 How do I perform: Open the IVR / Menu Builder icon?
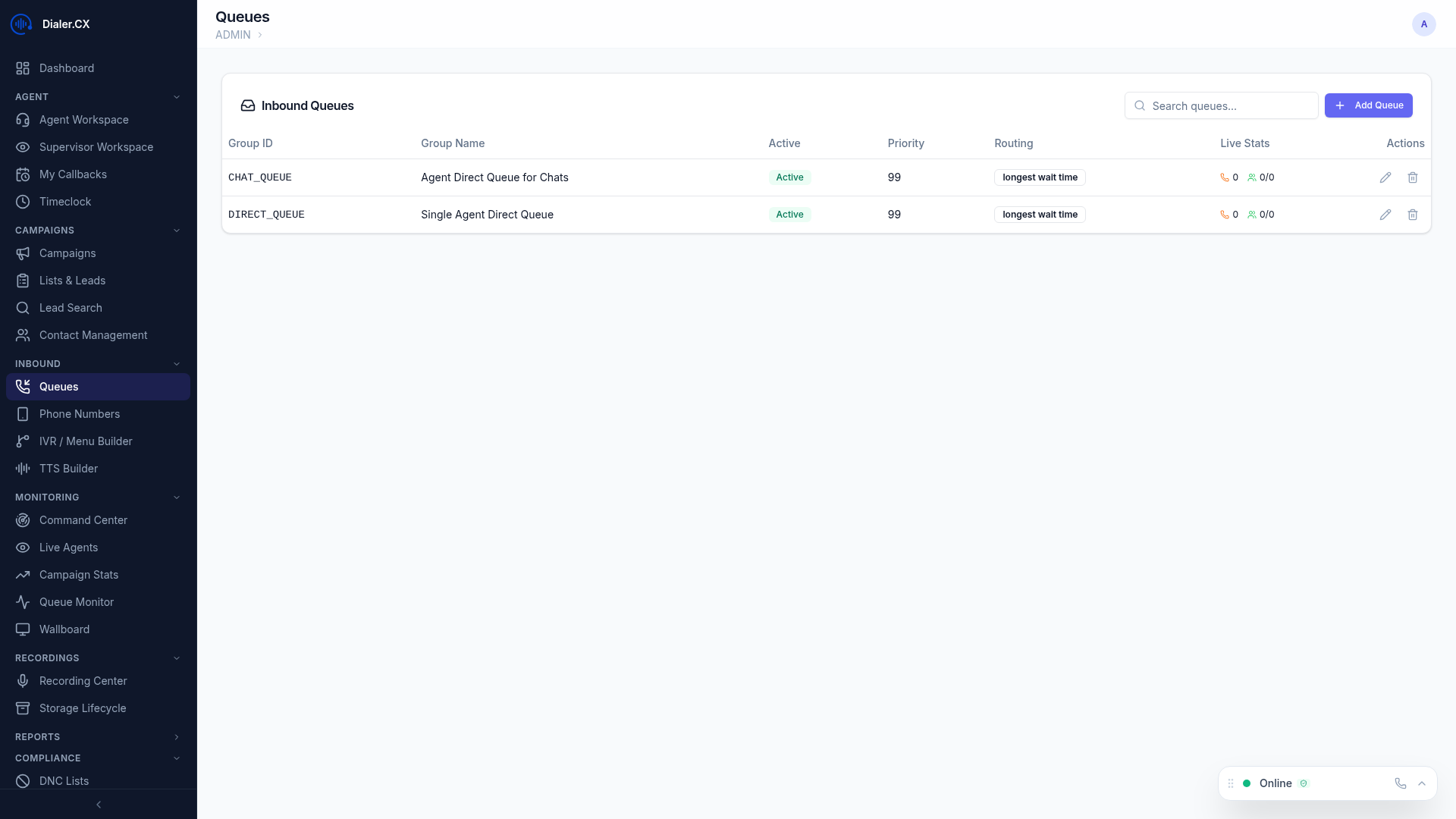(x=24, y=441)
